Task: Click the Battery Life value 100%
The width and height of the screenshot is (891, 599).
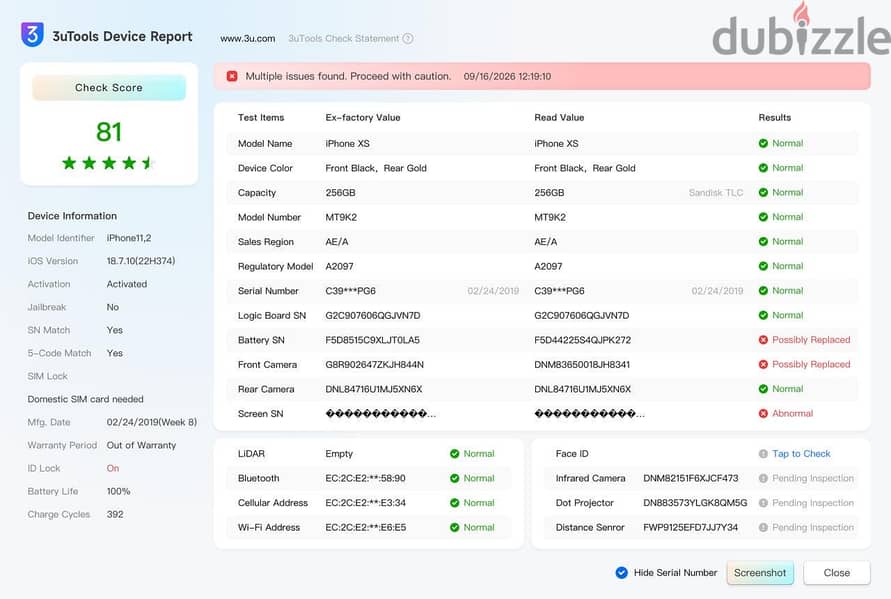Action: point(118,491)
